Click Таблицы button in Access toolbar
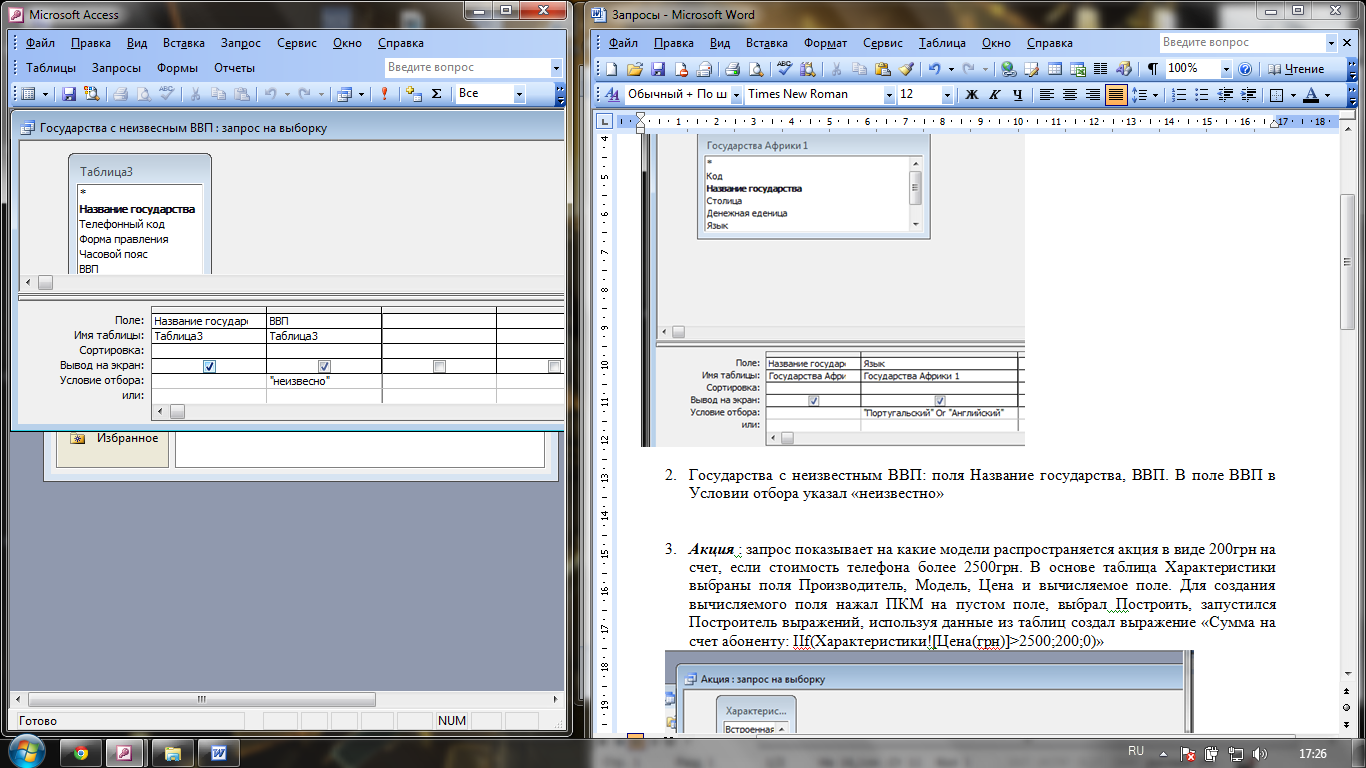 pyautogui.click(x=51, y=68)
